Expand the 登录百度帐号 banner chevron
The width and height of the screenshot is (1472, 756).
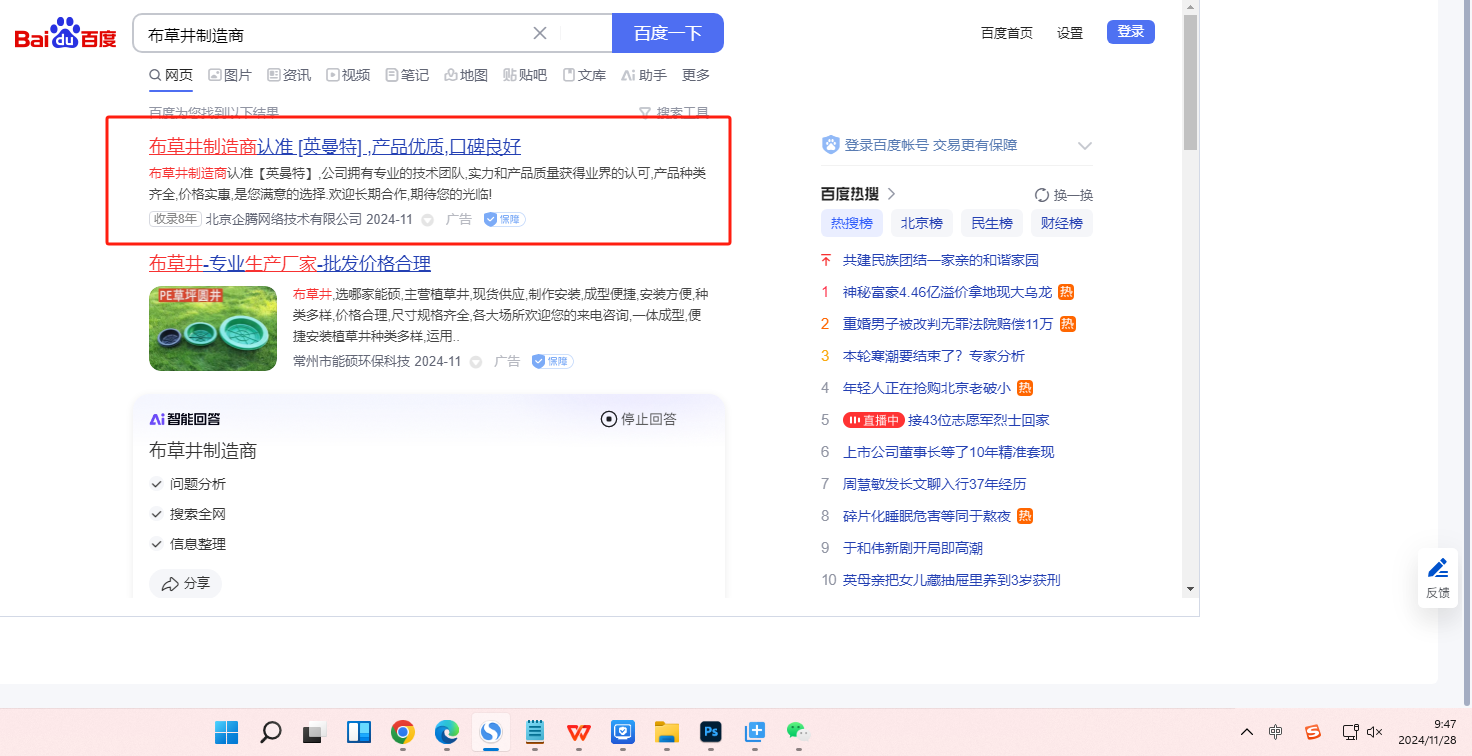1085,146
